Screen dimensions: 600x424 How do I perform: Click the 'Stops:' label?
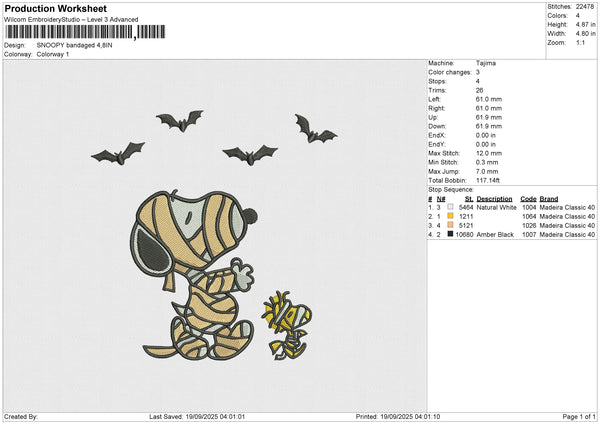click(437, 81)
